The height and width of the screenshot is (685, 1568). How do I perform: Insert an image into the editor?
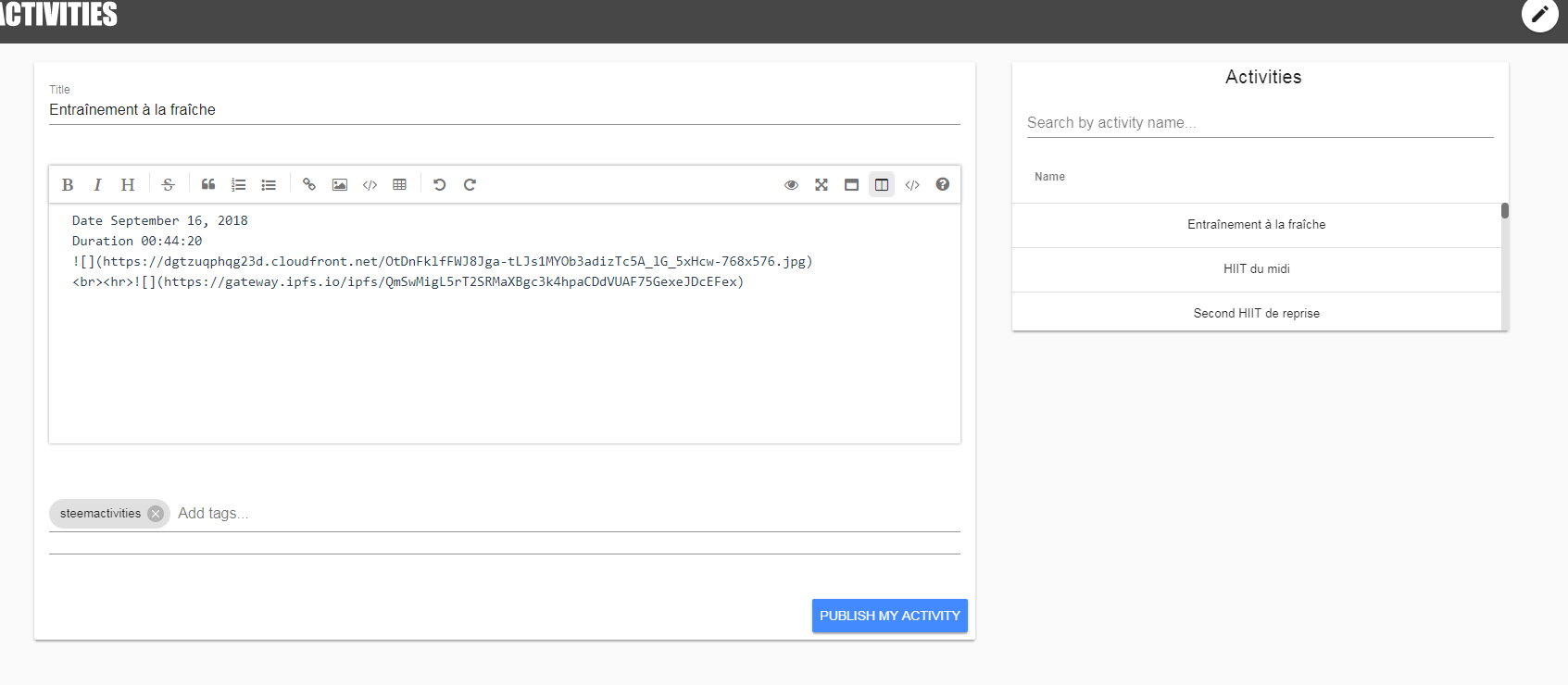click(340, 185)
